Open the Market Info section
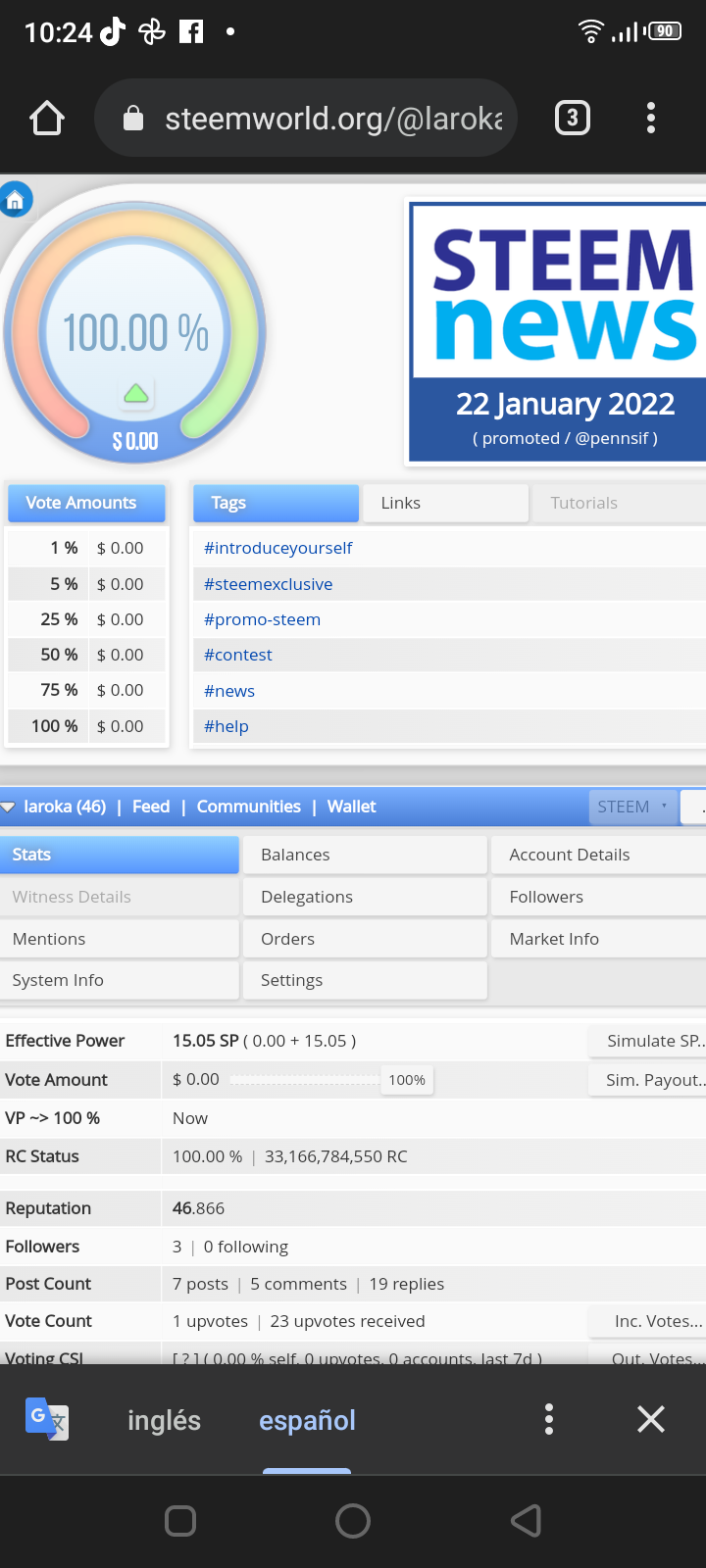This screenshot has width=706, height=1568. point(599,939)
